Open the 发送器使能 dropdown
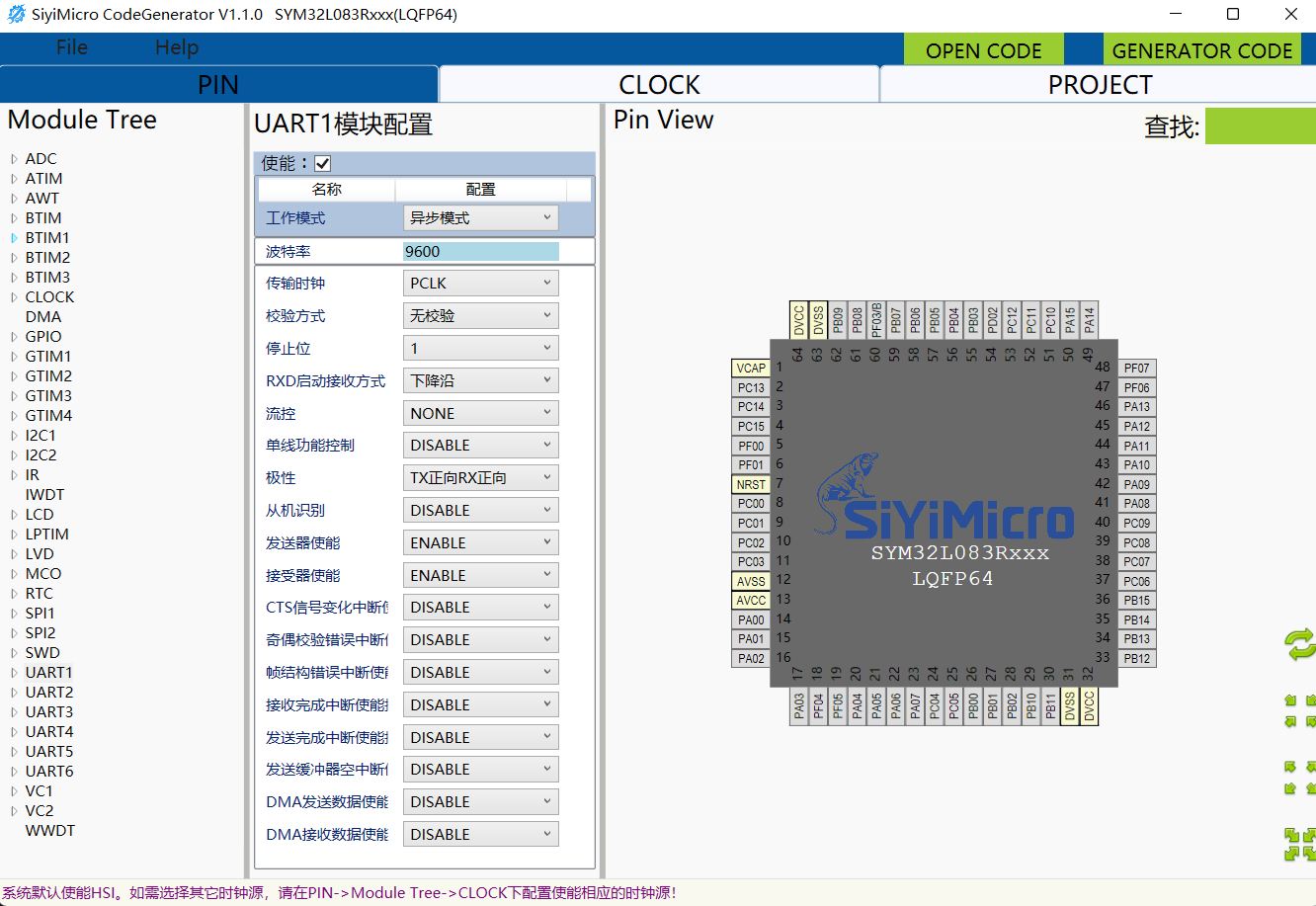The width and height of the screenshot is (1316, 906). [481, 542]
